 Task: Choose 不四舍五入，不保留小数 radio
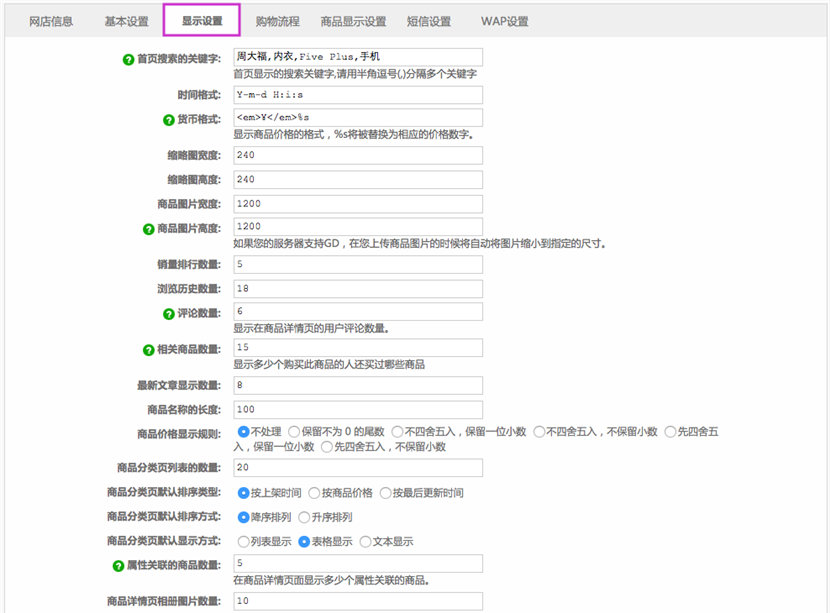[x=539, y=432]
